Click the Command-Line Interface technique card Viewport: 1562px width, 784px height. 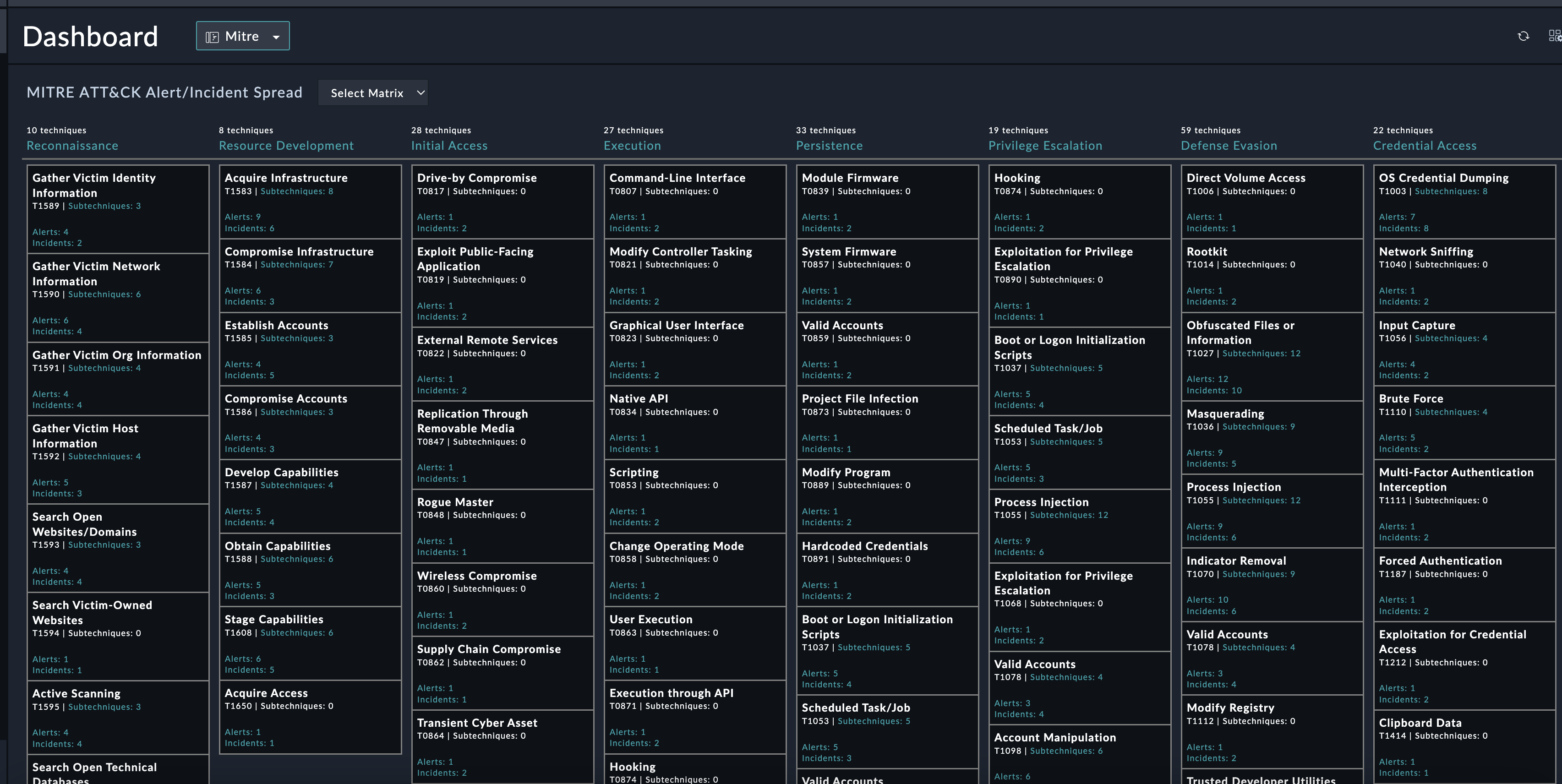[694, 202]
